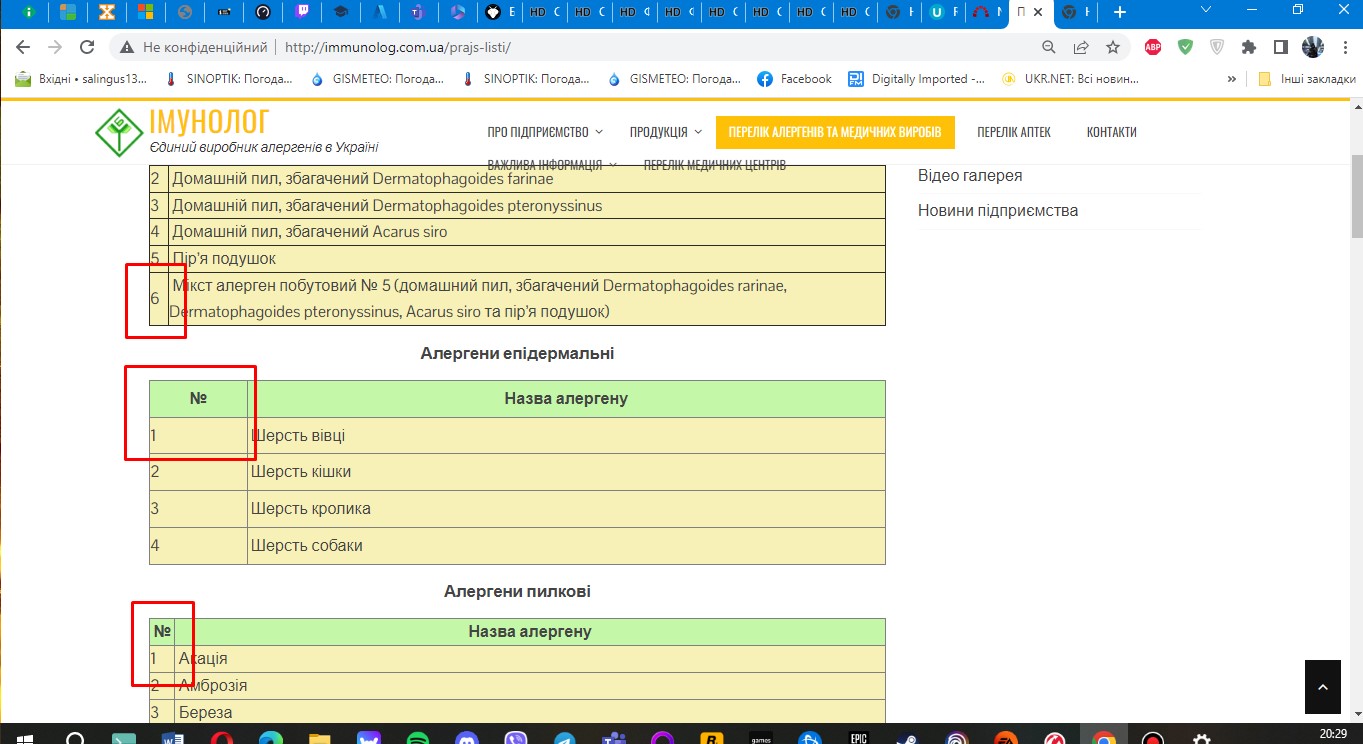Click Перелік алергенів та медичних виробів button
Image resolution: width=1363 pixels, height=744 pixels.
point(834,132)
